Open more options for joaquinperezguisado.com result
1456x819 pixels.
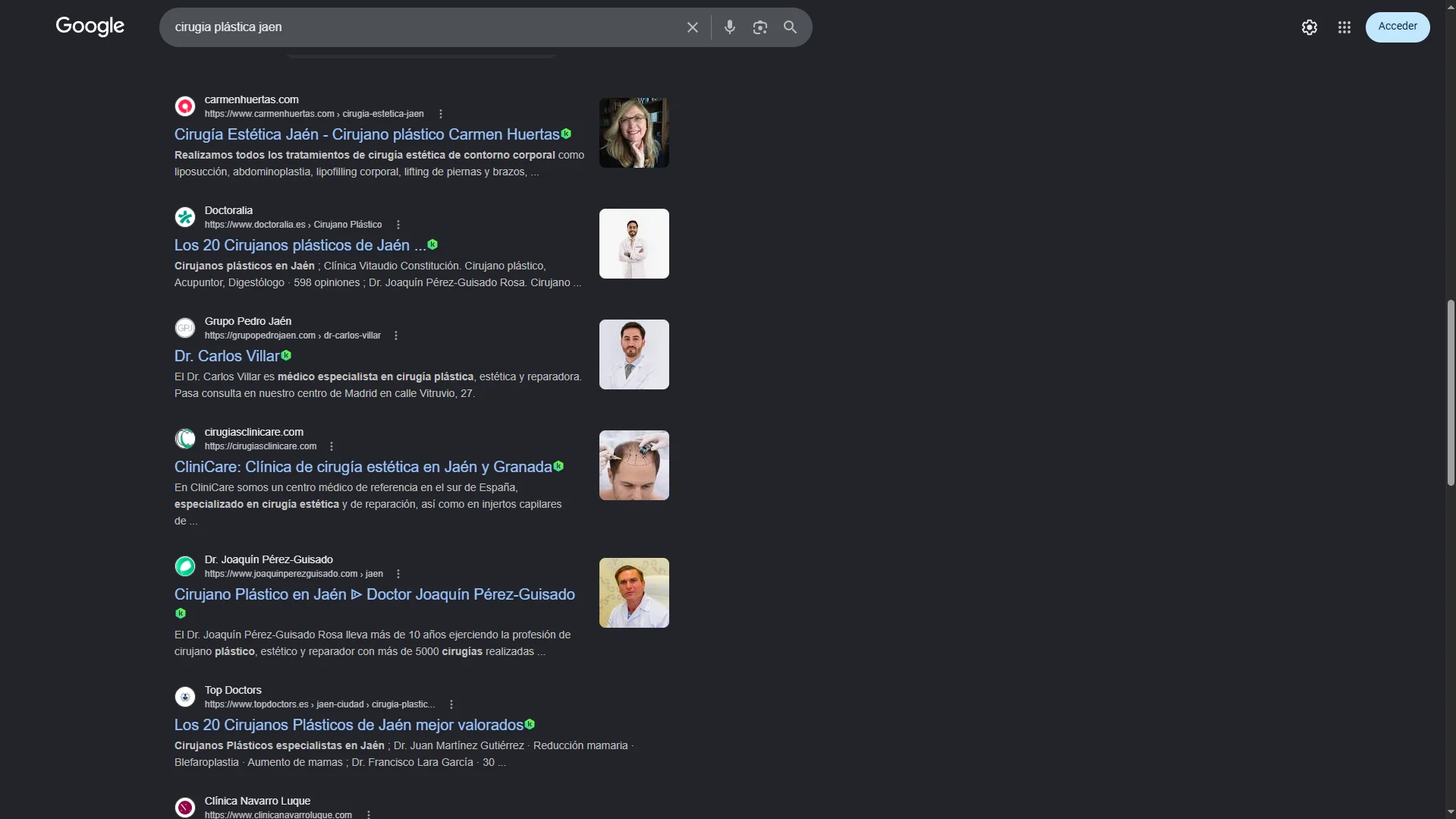pyautogui.click(x=398, y=574)
